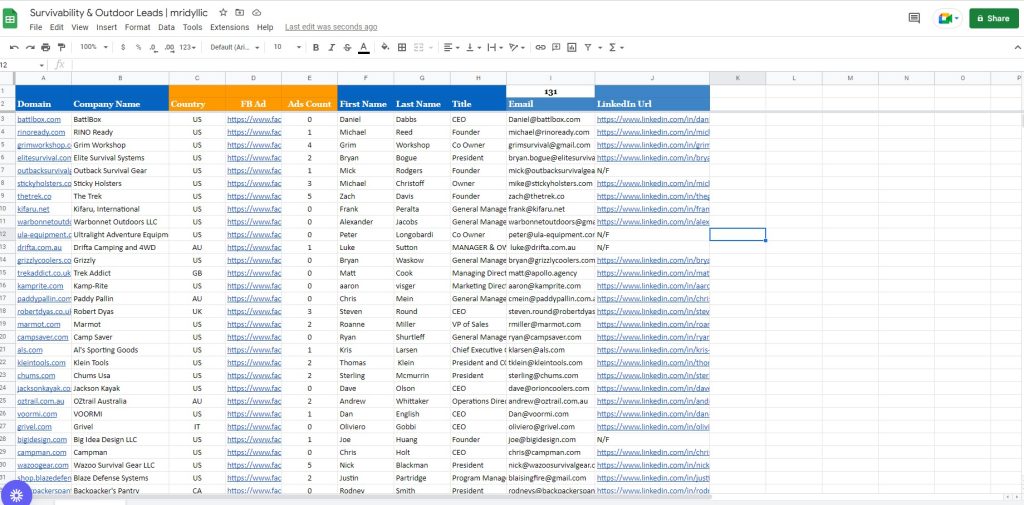The image size is (1024, 505).
Task: Open more number formats (123)
Action: tap(189, 47)
